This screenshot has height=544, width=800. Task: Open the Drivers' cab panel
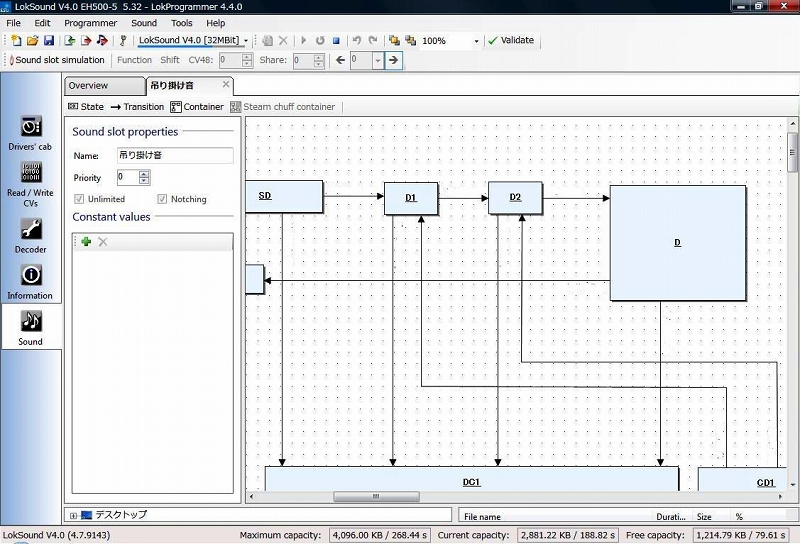click(x=31, y=133)
